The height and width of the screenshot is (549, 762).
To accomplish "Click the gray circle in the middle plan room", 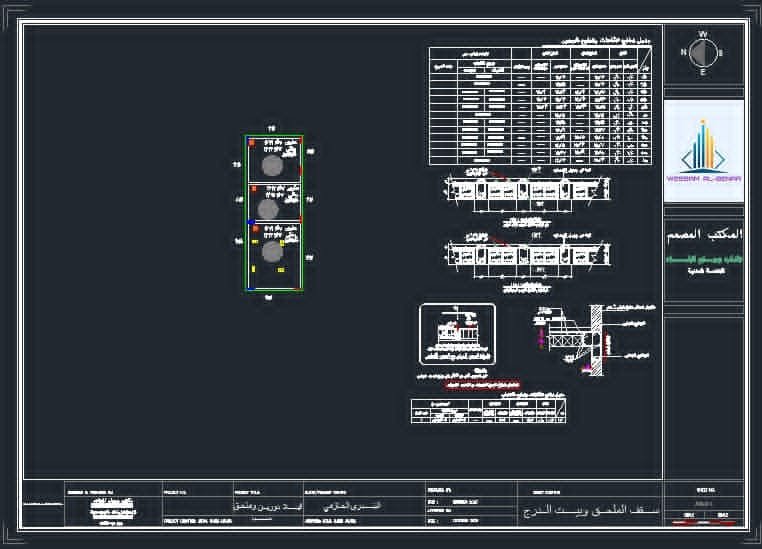I will pyautogui.click(x=268, y=209).
